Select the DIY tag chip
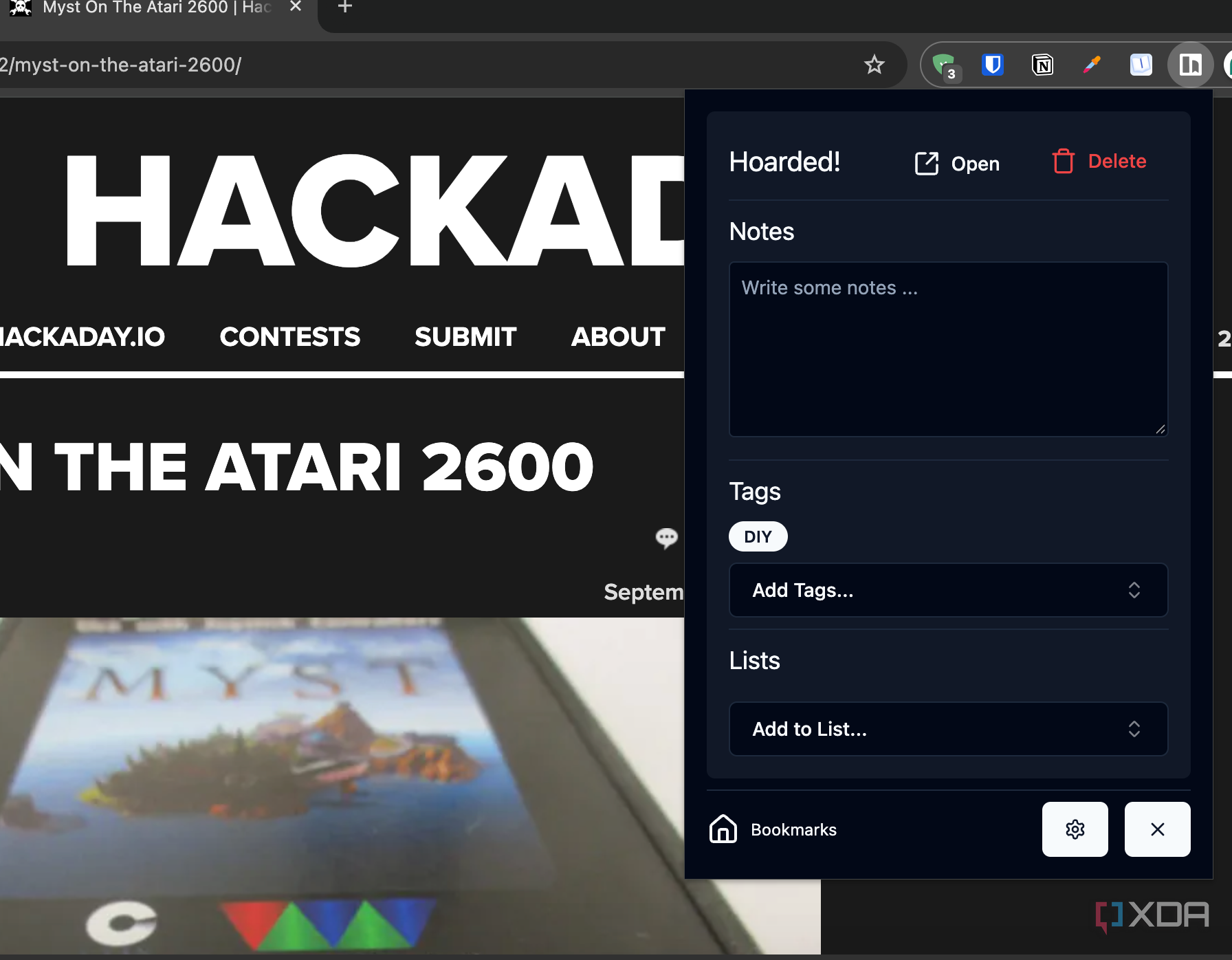The image size is (1232, 960). [x=758, y=536]
